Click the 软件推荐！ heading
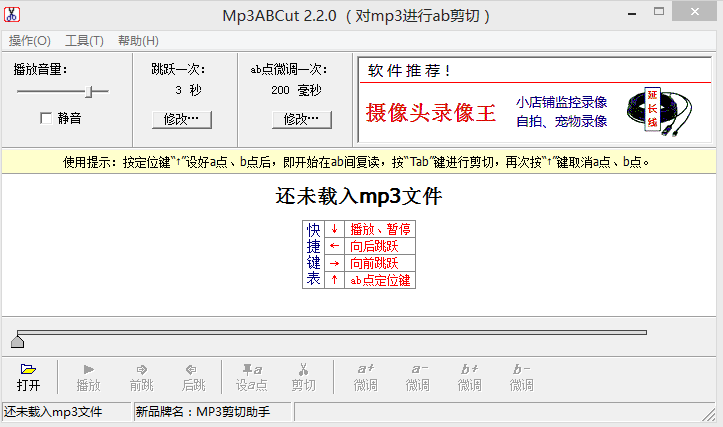723x427 pixels. point(409,71)
